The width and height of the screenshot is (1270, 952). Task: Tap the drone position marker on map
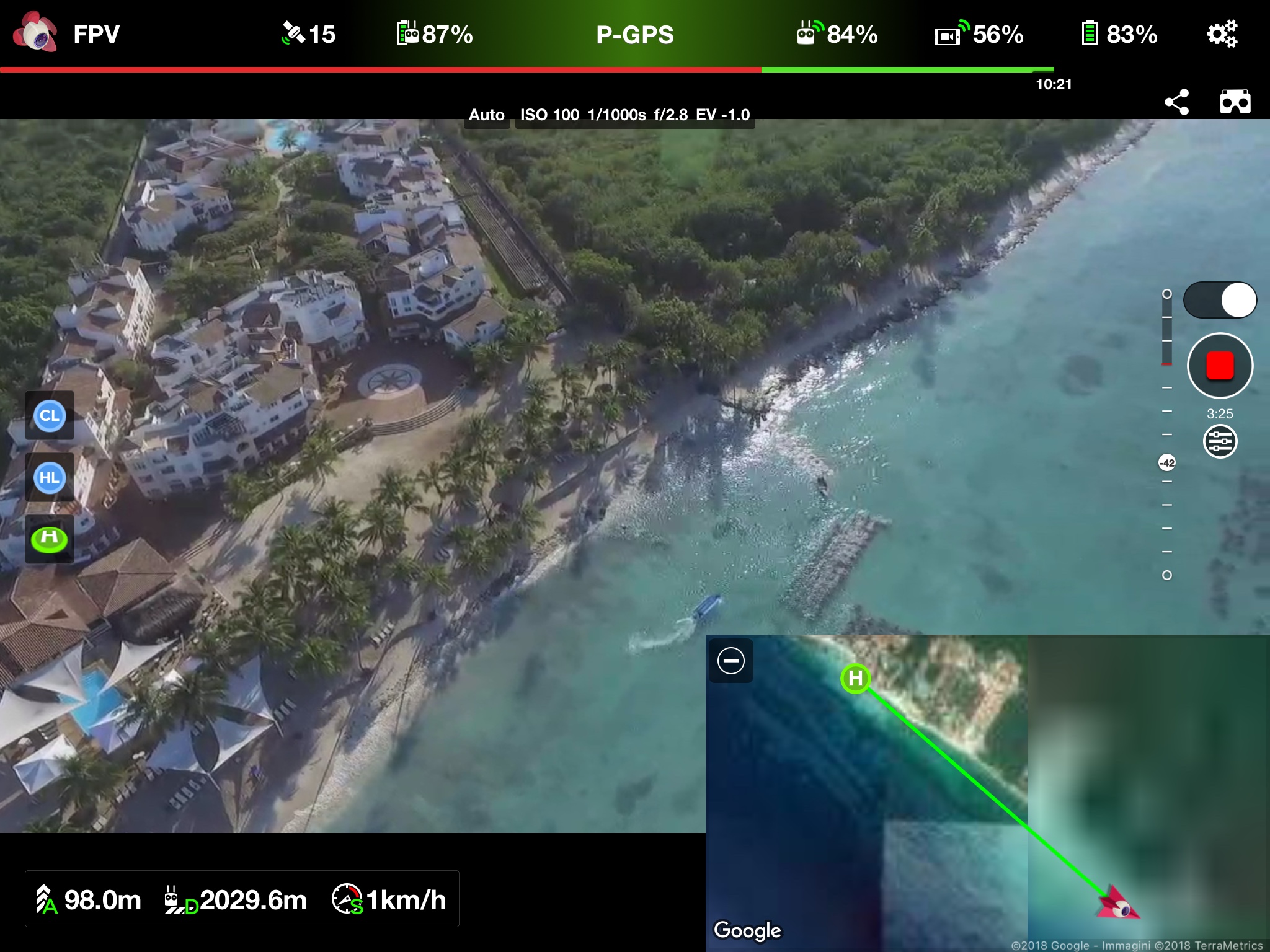(x=1117, y=904)
